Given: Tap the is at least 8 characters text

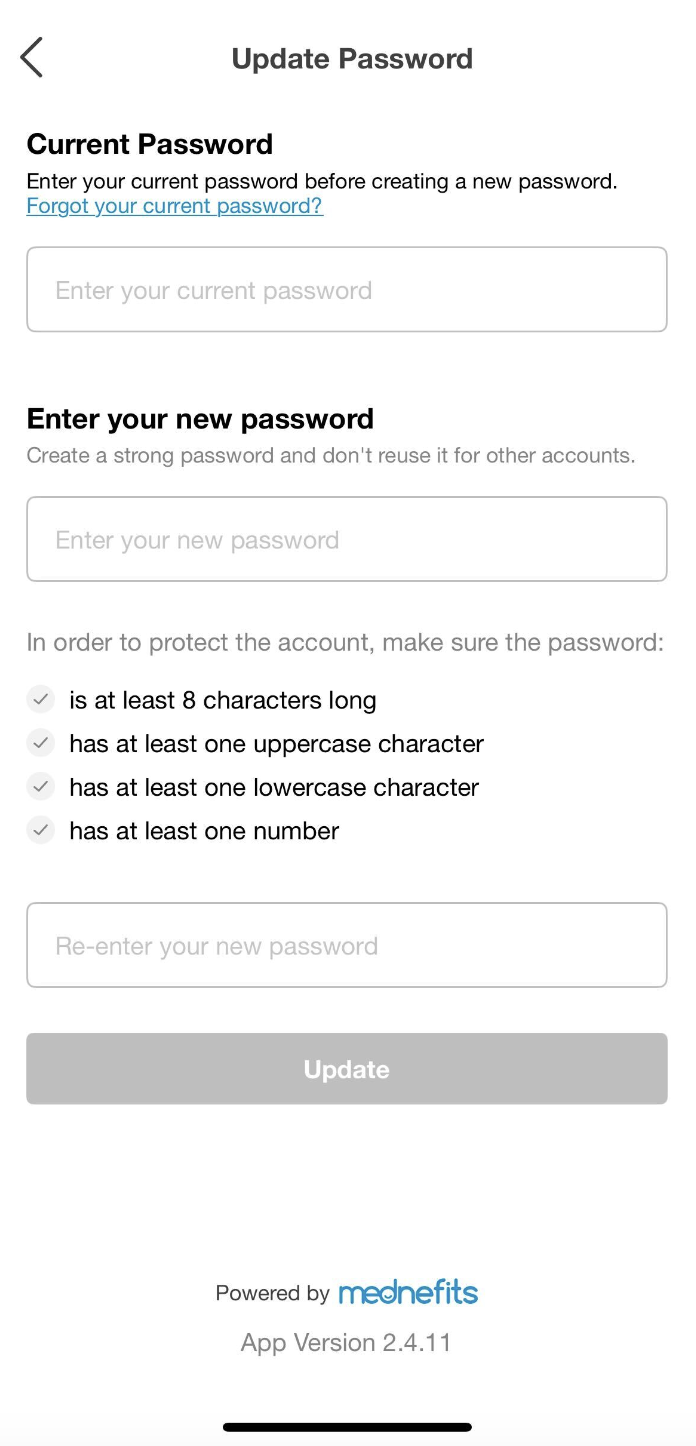Looking at the screenshot, I should click(x=222, y=700).
